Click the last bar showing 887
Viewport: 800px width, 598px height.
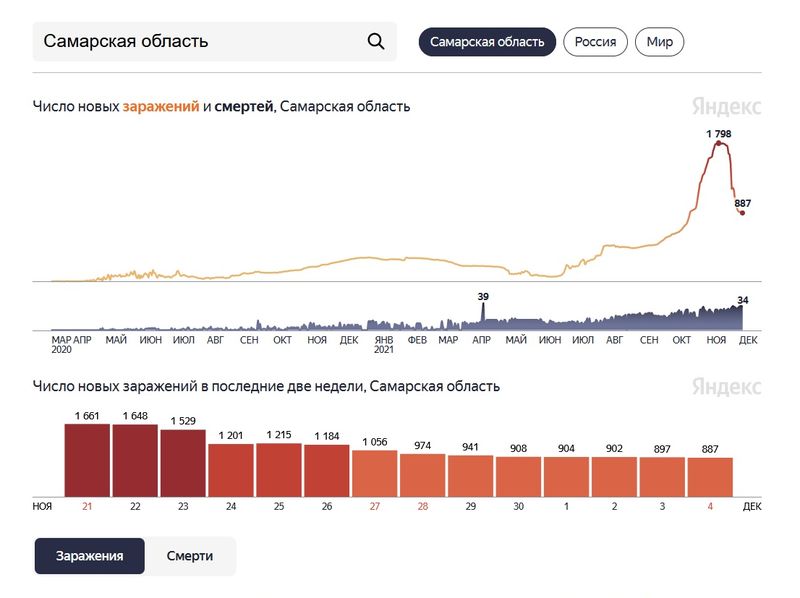point(710,477)
